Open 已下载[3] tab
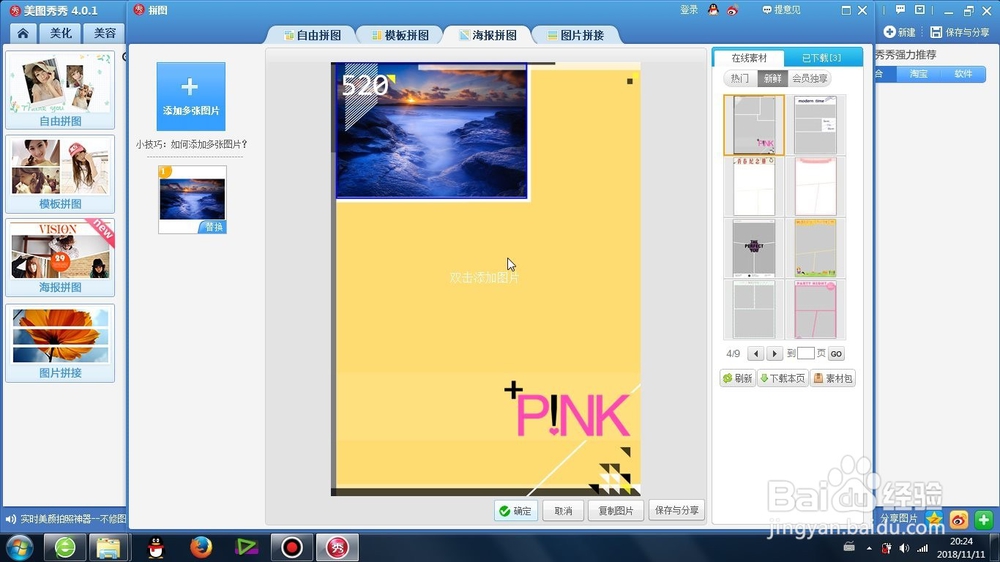1000x562 pixels. [821, 58]
